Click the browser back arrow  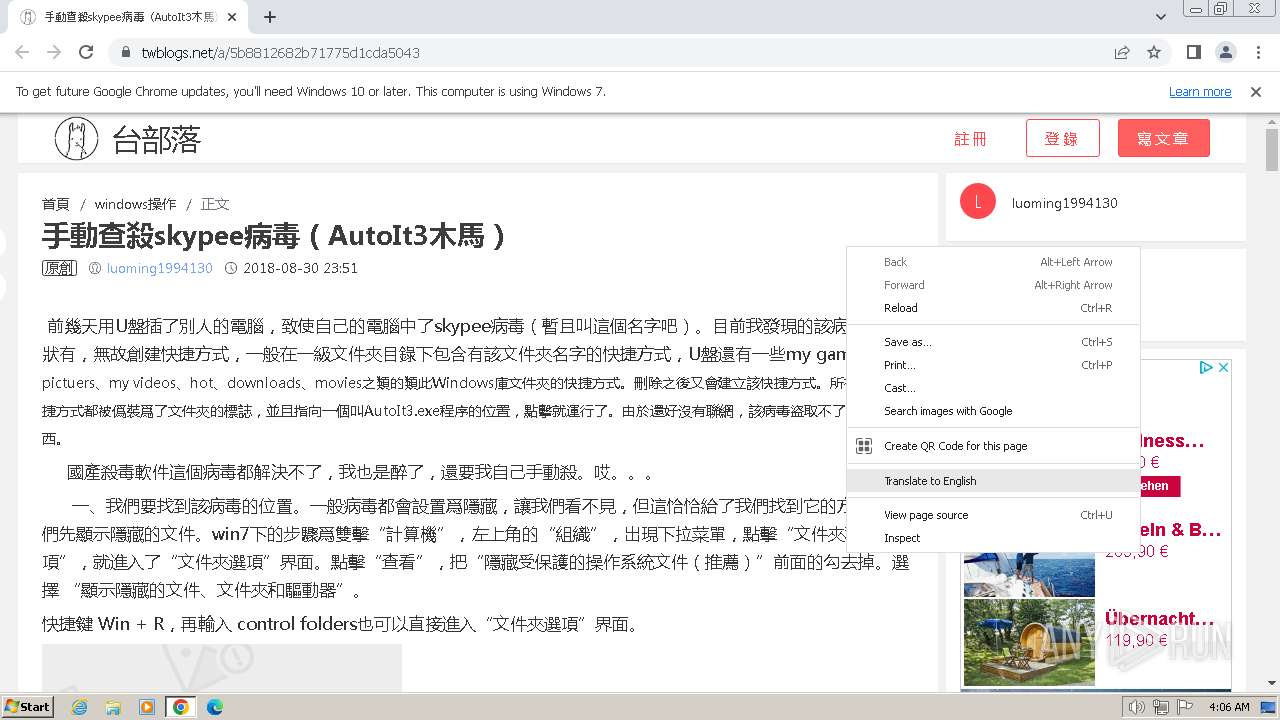pyautogui.click(x=22, y=52)
